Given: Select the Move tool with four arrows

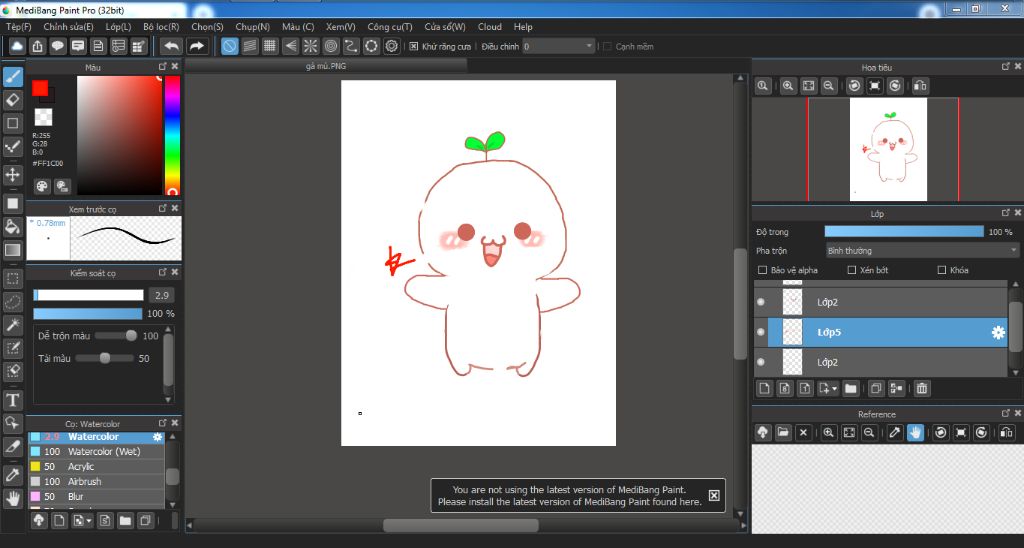Looking at the screenshot, I should tap(12, 174).
